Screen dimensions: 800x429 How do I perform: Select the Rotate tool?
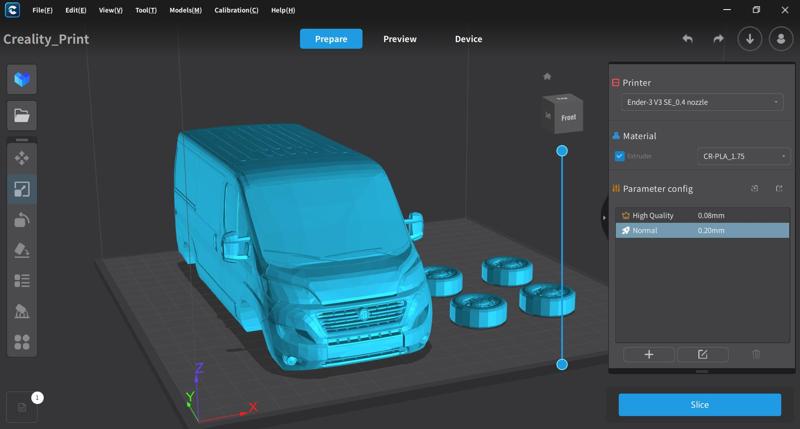point(21,220)
